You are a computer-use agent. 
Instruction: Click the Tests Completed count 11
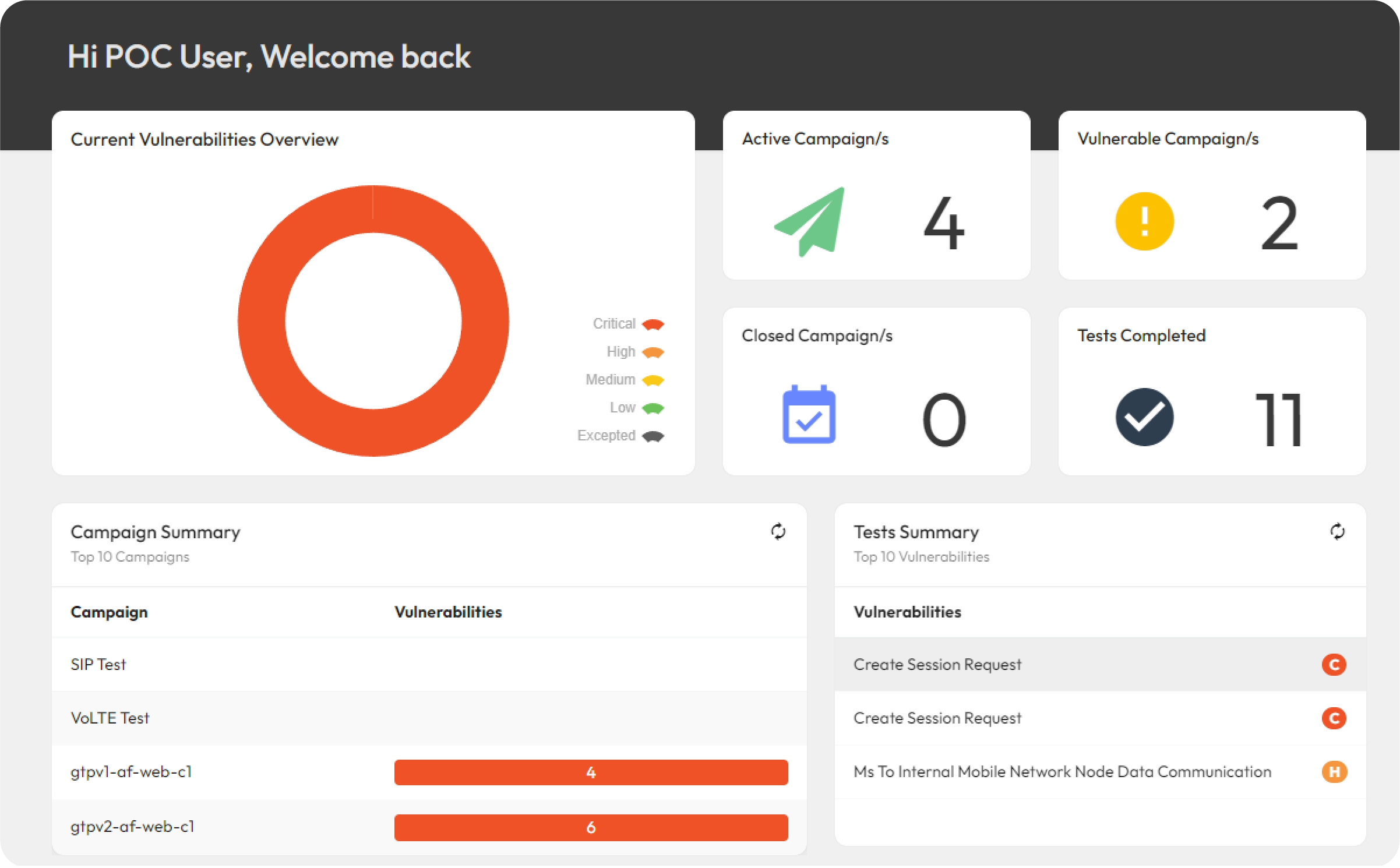point(1278,419)
